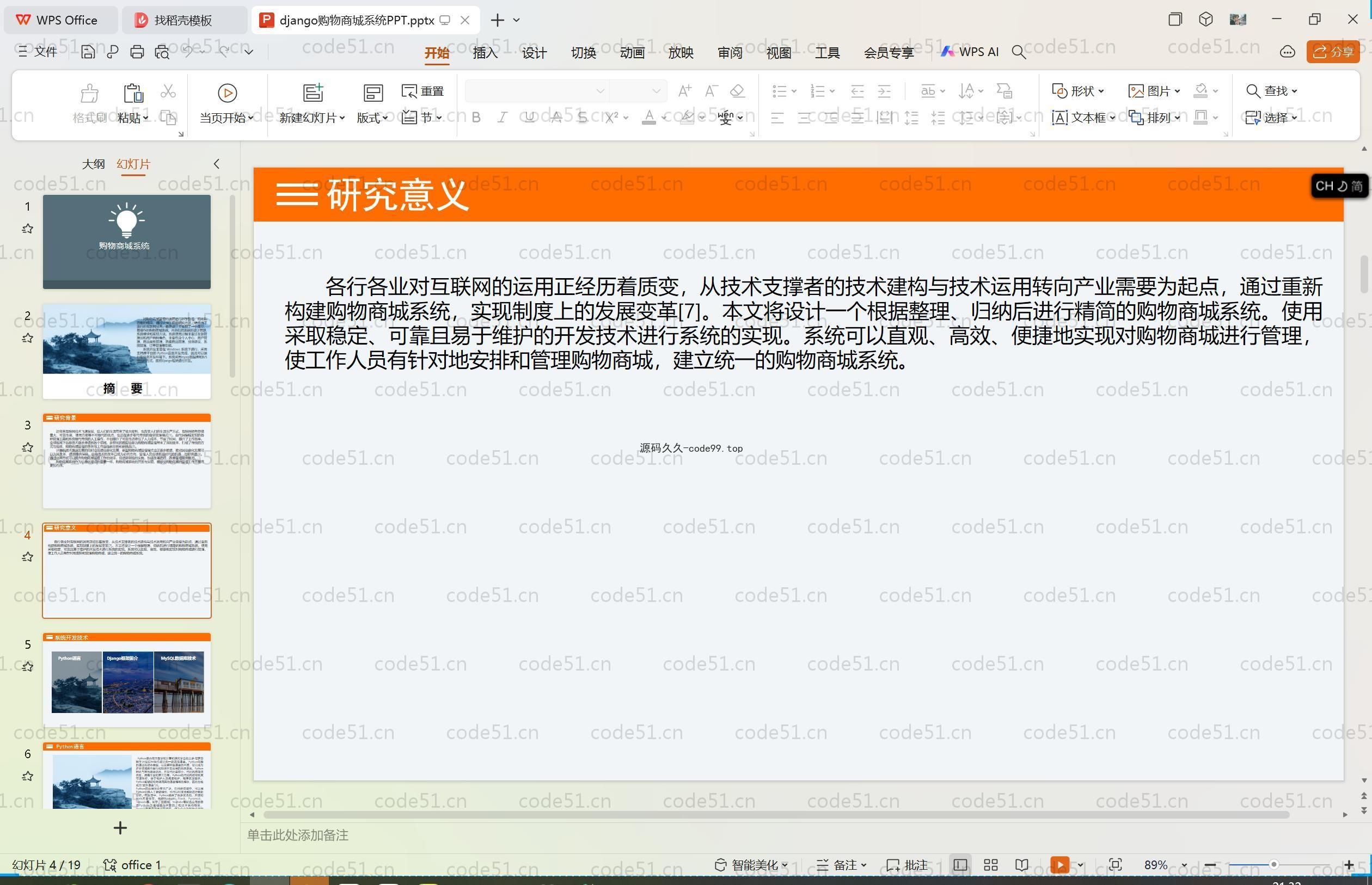The image size is (1372, 885).
Task: Click the orange slideshow play button
Action: (1060, 865)
